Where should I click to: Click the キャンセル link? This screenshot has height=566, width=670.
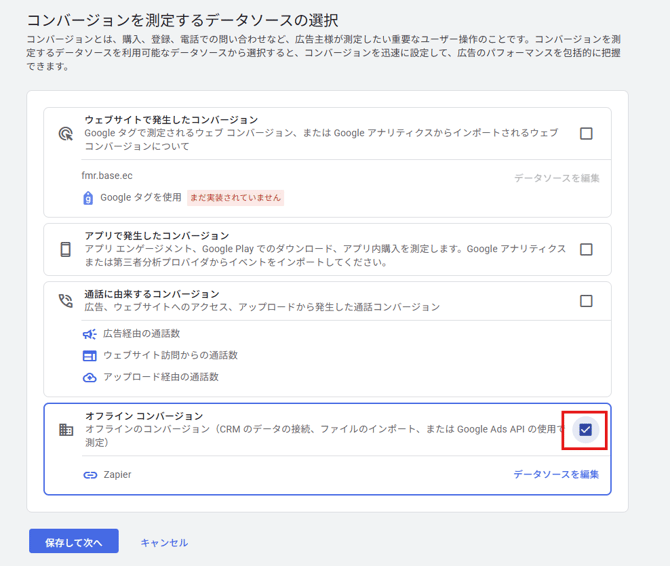[x=165, y=543]
